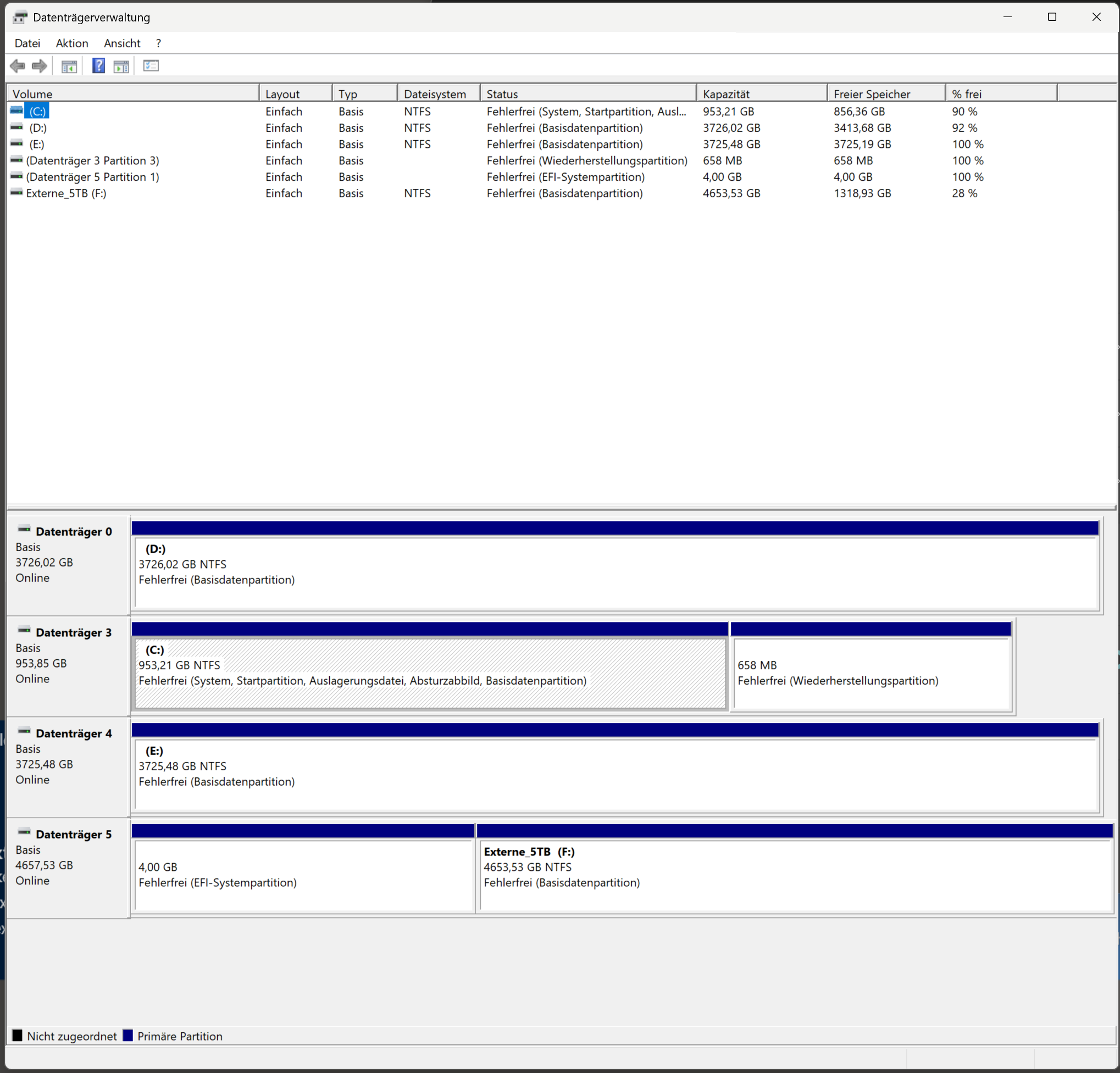Viewport: 1120px width, 1073px height.
Task: Sort volumes by the Kapazität column header
Action: (760, 93)
